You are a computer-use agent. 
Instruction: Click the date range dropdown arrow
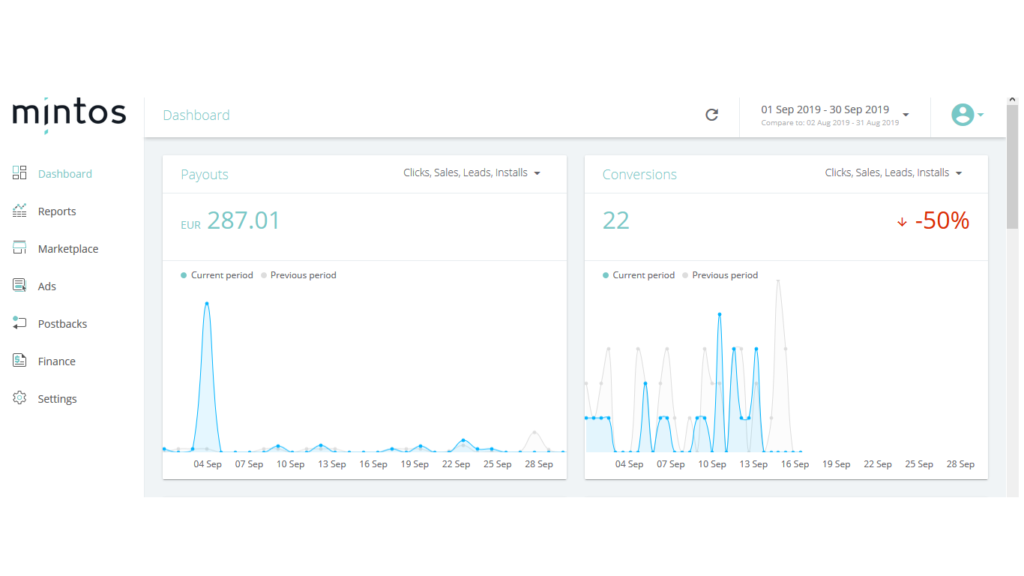point(906,115)
